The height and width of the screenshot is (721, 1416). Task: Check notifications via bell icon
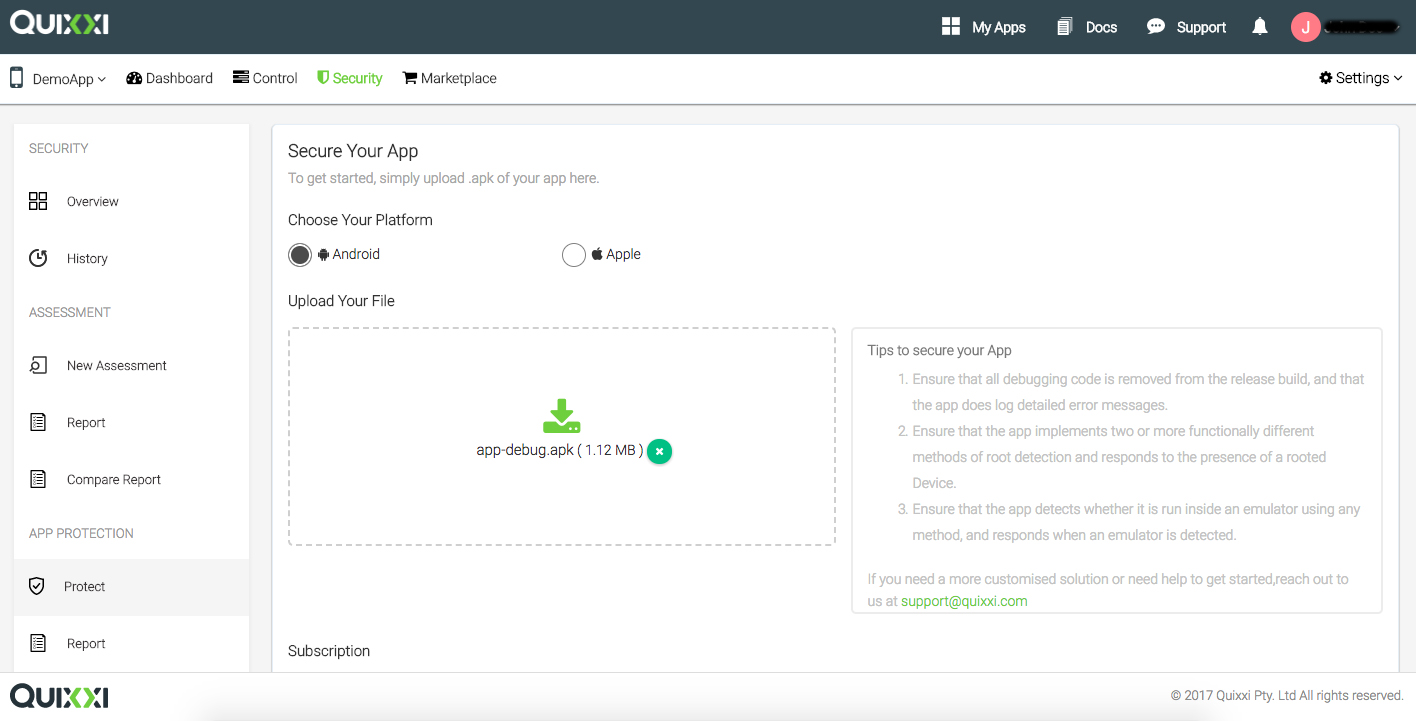[x=1259, y=27]
